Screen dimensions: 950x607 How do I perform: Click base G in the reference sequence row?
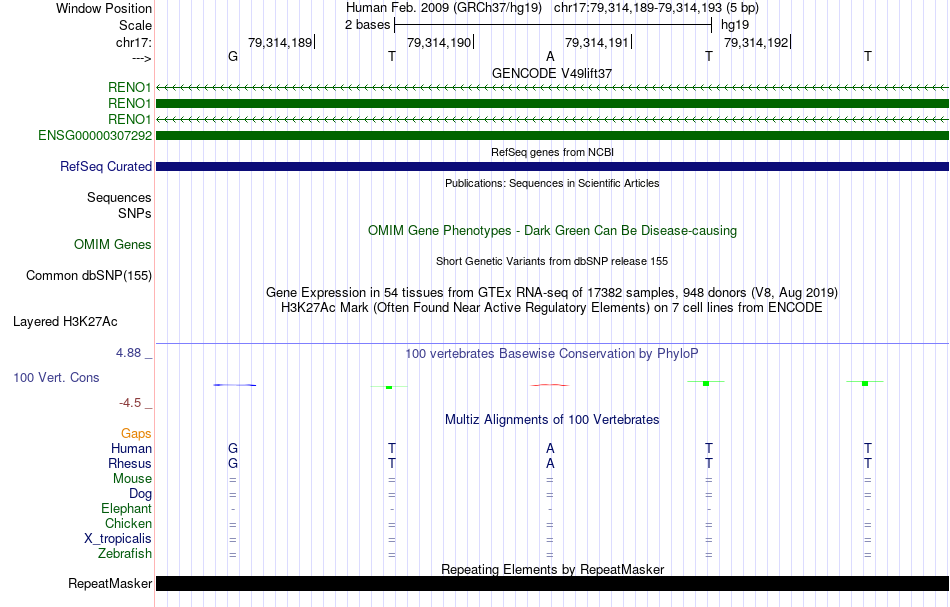(233, 56)
